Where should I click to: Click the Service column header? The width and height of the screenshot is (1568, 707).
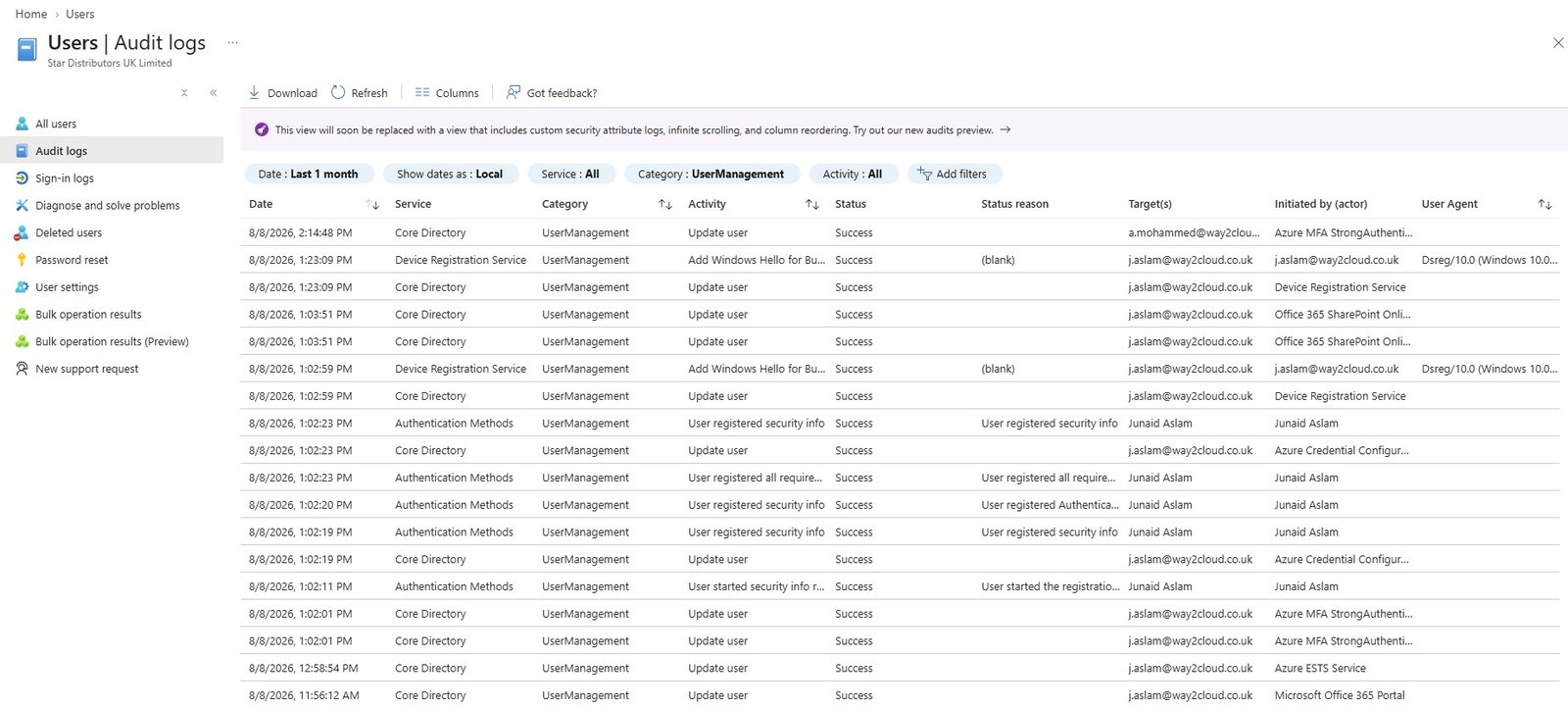coord(413,204)
